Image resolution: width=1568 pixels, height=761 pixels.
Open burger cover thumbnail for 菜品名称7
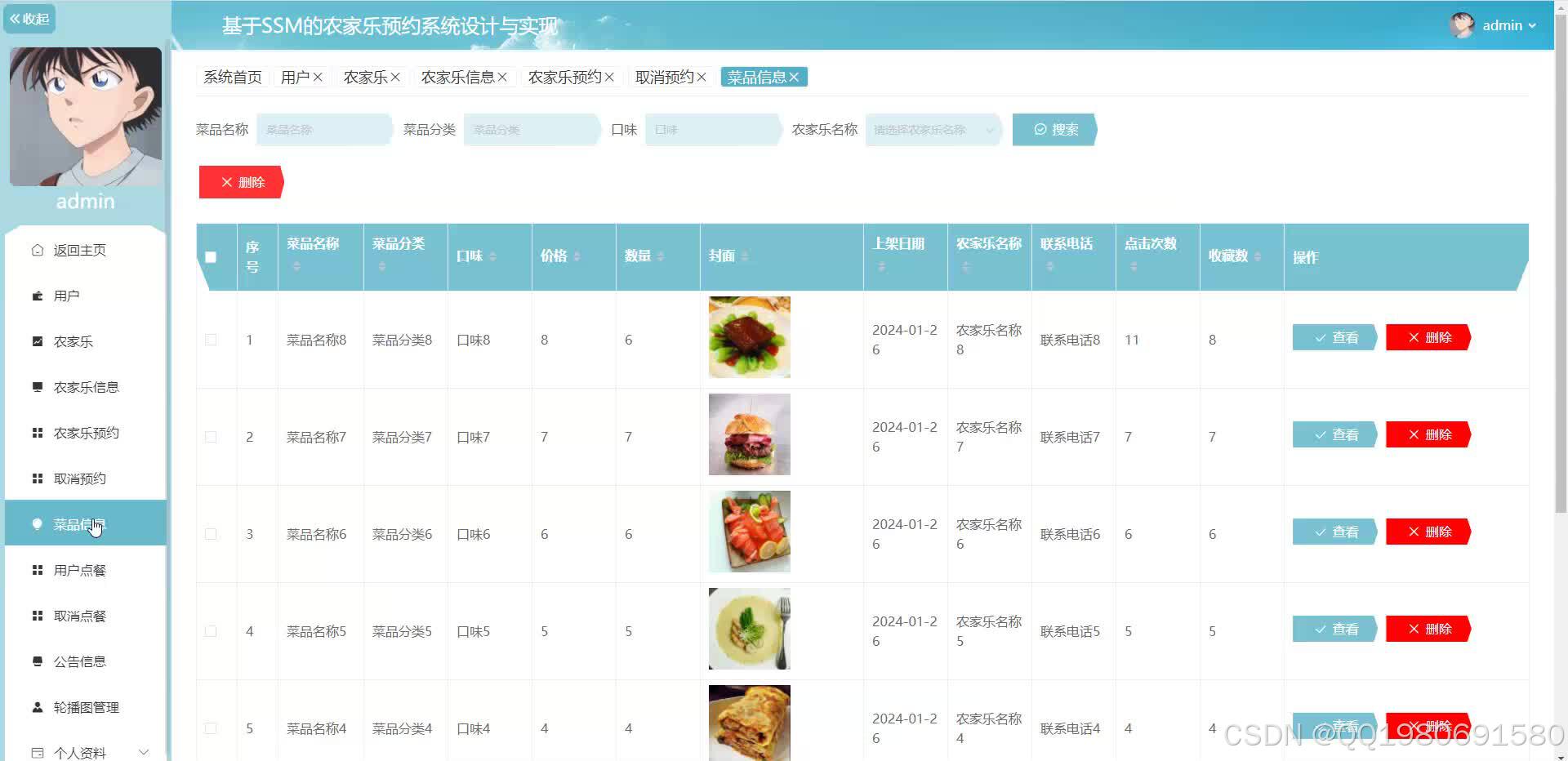pyautogui.click(x=750, y=434)
